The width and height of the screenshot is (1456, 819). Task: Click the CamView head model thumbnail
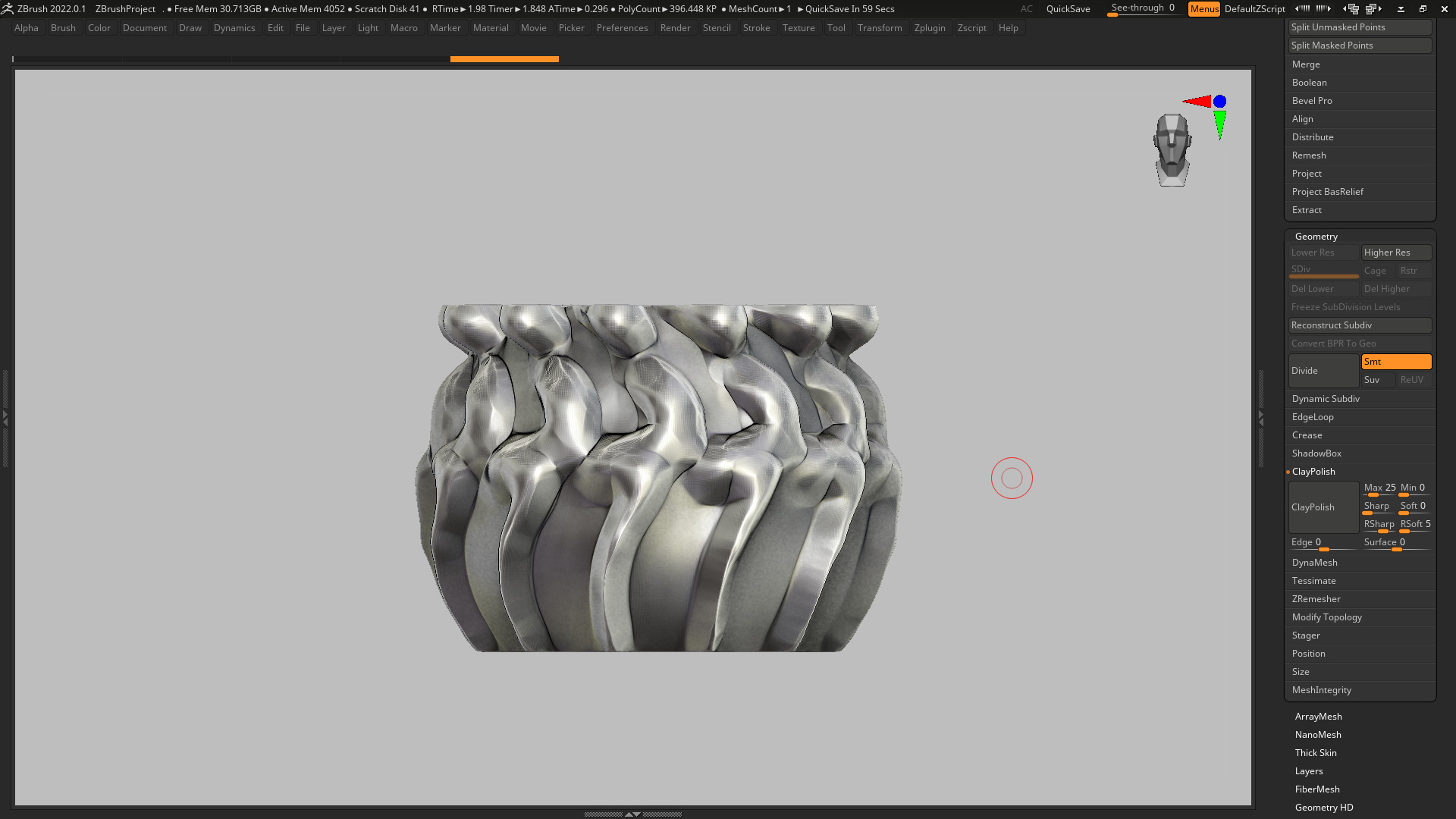pyautogui.click(x=1172, y=150)
